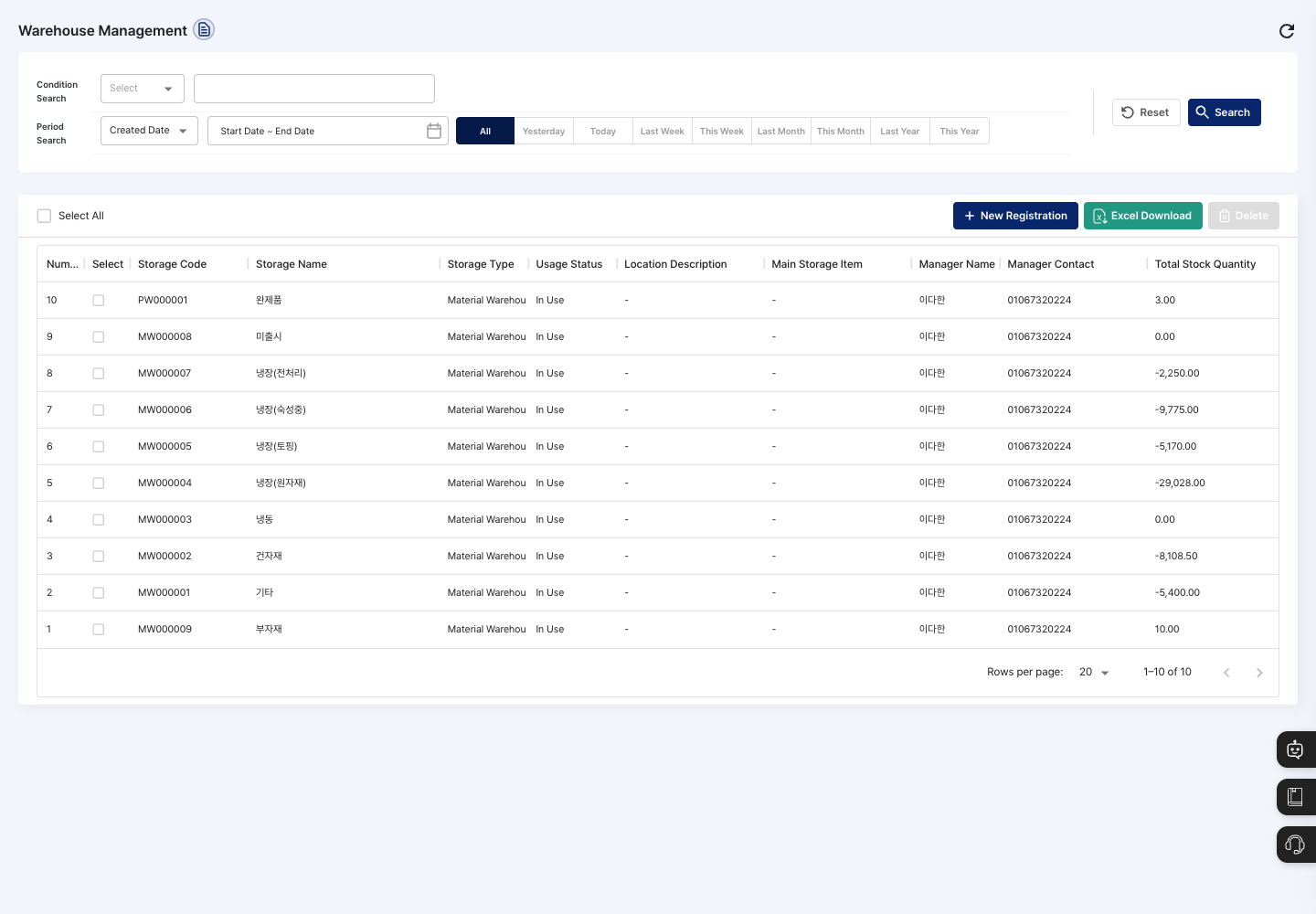1316x914 pixels.
Task: Click the Search button
Action: click(x=1225, y=112)
